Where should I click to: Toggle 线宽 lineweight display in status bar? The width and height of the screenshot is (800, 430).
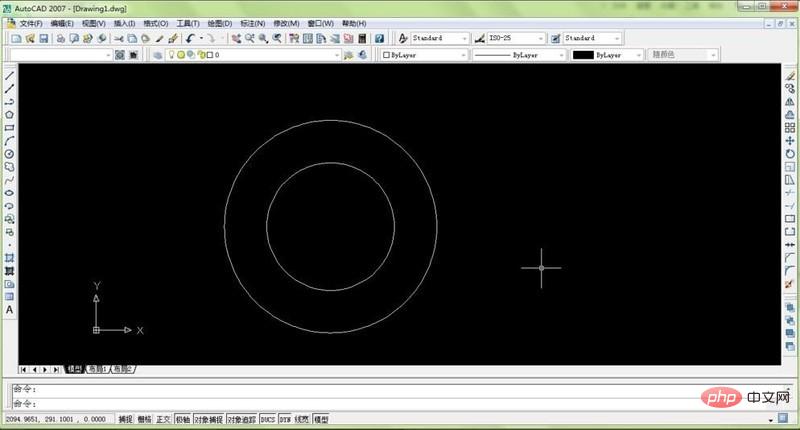[x=302, y=419]
